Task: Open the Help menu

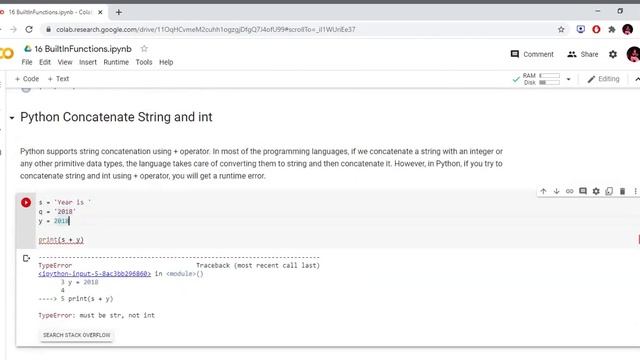Action: pyautogui.click(x=166, y=62)
